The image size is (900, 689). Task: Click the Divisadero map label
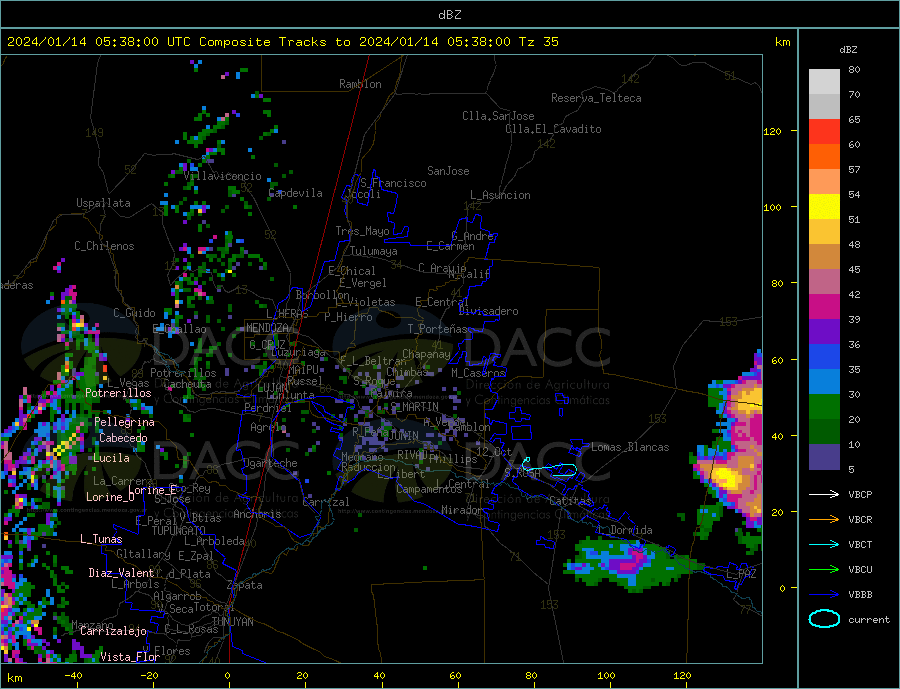click(488, 311)
